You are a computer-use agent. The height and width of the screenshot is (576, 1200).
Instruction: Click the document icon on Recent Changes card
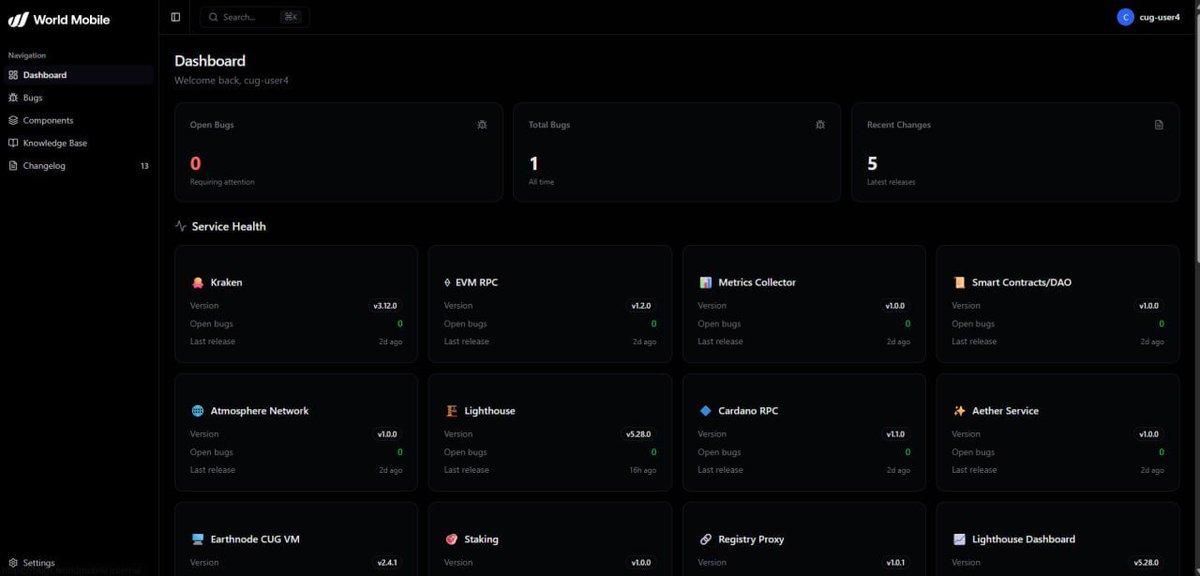click(x=1159, y=125)
